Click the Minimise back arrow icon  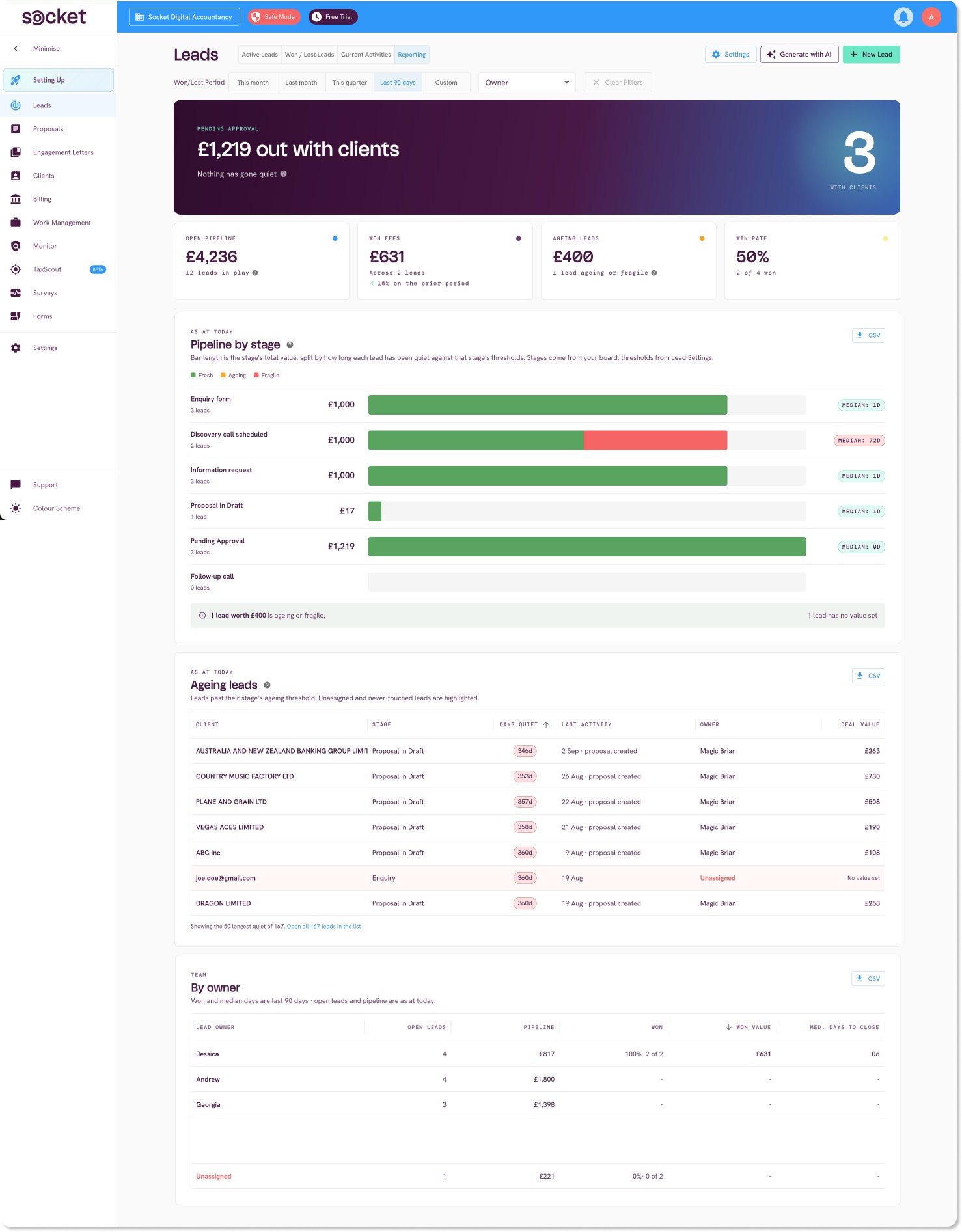coord(16,49)
